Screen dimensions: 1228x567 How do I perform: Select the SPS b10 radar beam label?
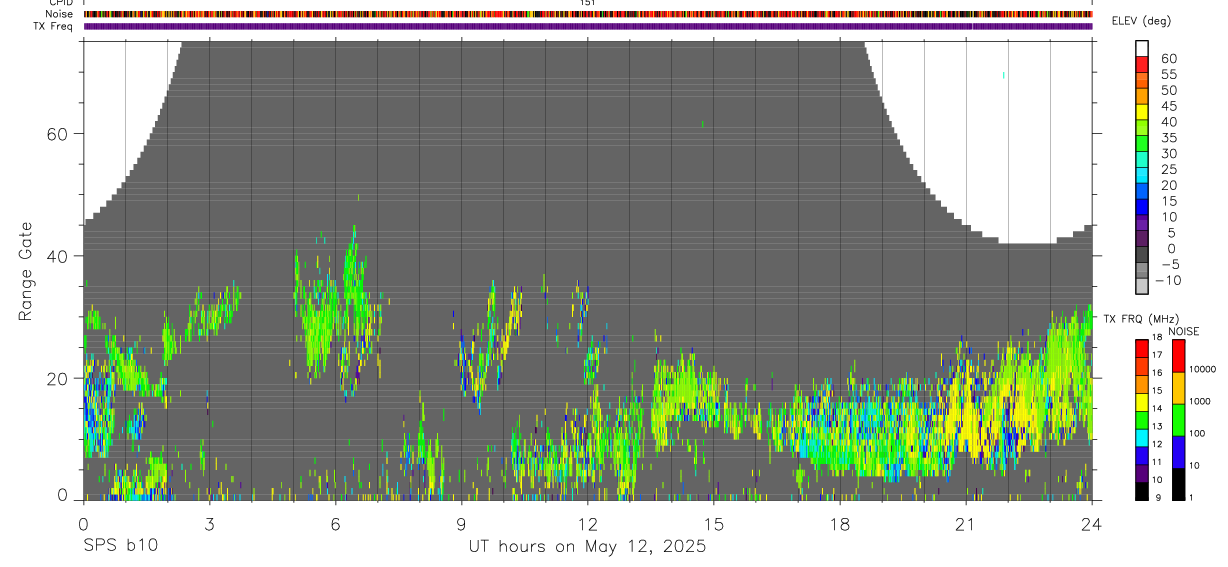[120, 546]
